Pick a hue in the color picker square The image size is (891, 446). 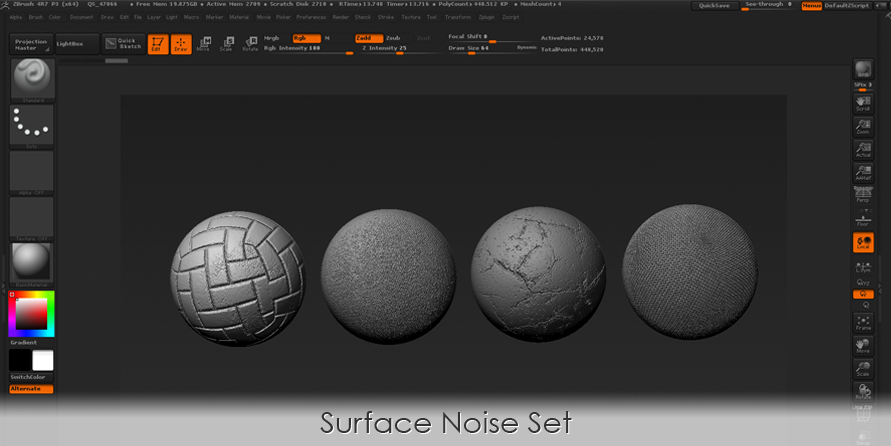point(31,314)
